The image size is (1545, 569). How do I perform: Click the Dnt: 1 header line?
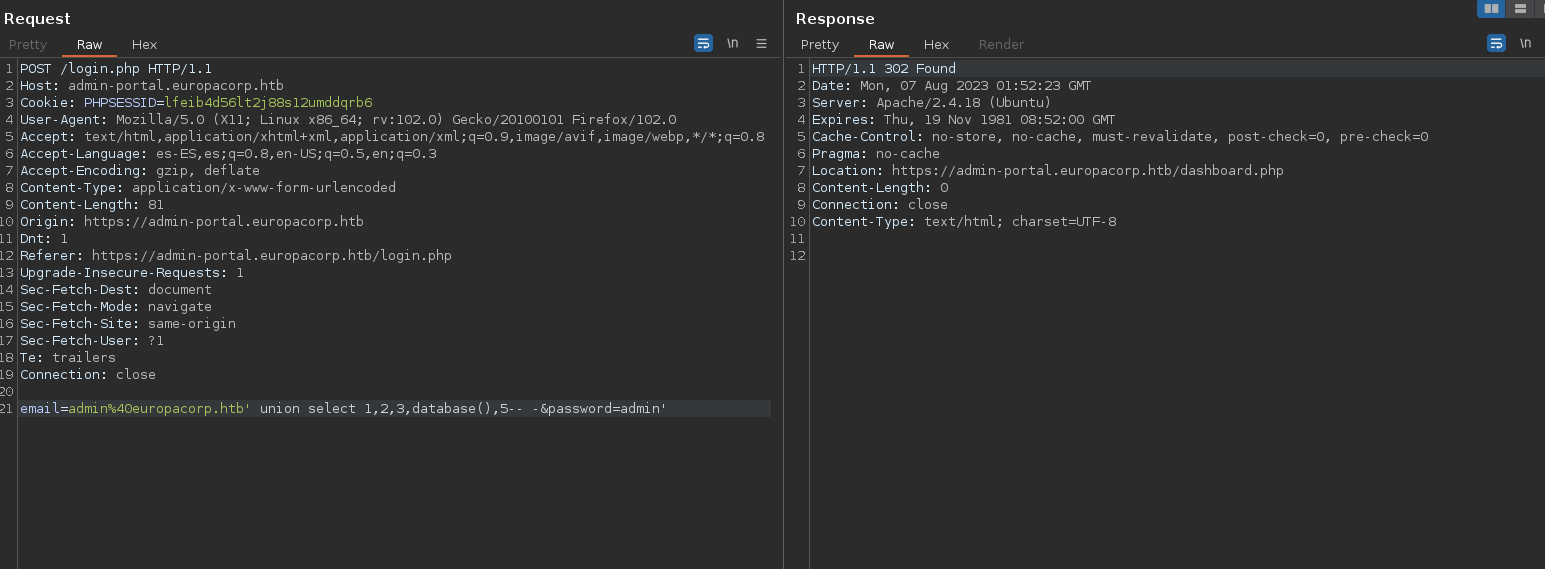(x=44, y=238)
